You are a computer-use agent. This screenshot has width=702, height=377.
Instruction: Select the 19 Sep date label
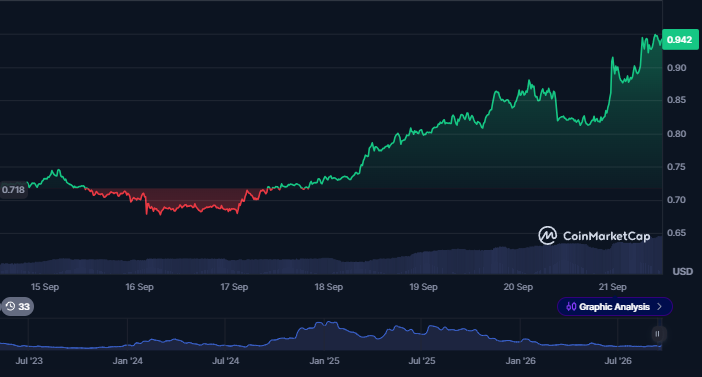[424, 287]
